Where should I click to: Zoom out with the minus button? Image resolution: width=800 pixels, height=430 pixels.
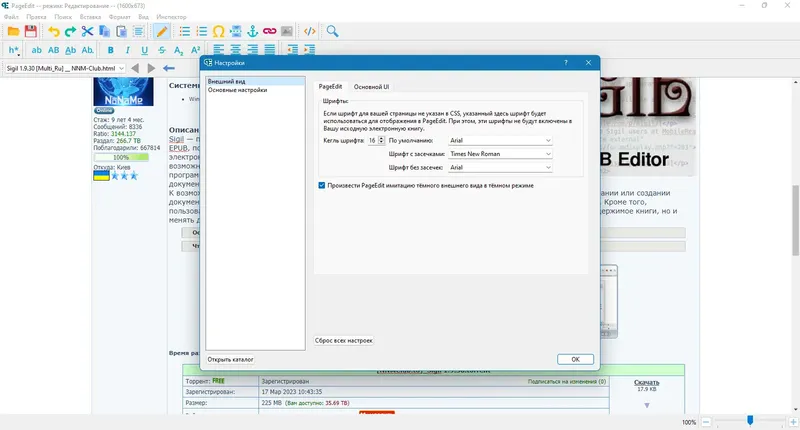click(x=706, y=422)
